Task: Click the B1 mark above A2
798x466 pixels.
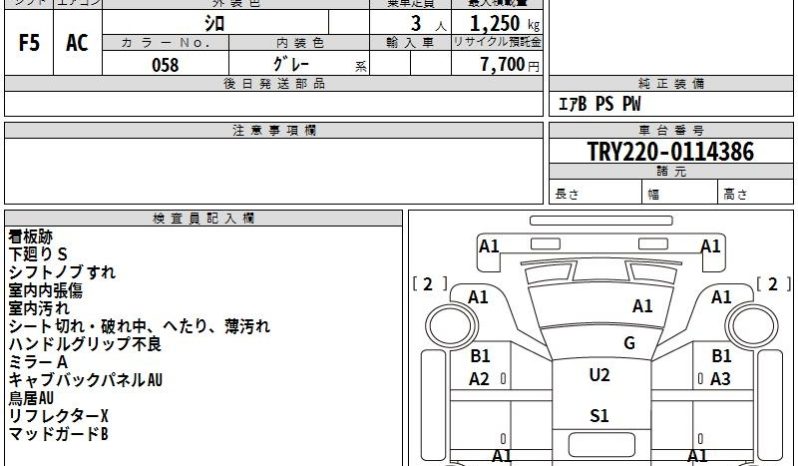Action: (x=480, y=356)
